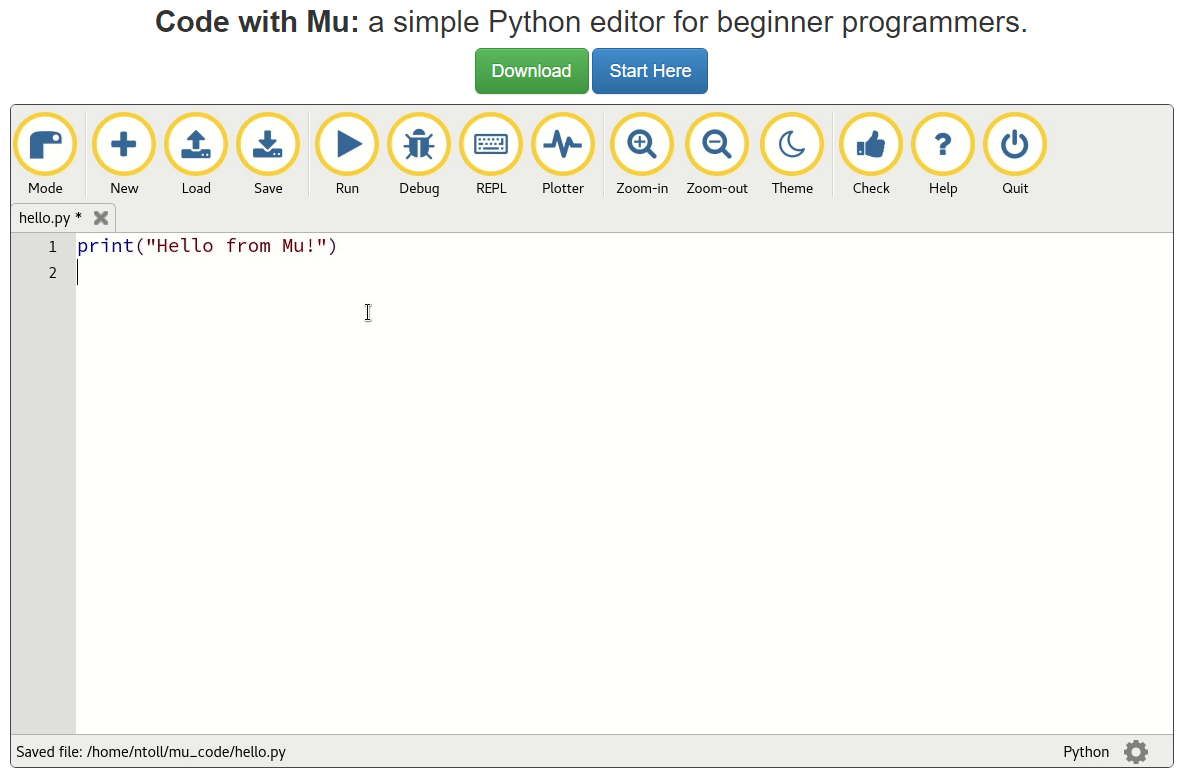Click the Start Here button

click(650, 71)
